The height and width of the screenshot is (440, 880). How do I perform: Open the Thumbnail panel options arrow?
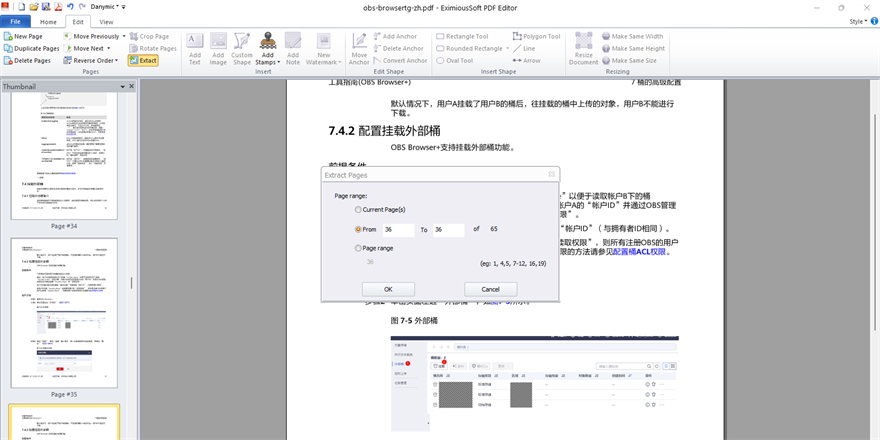(x=123, y=86)
